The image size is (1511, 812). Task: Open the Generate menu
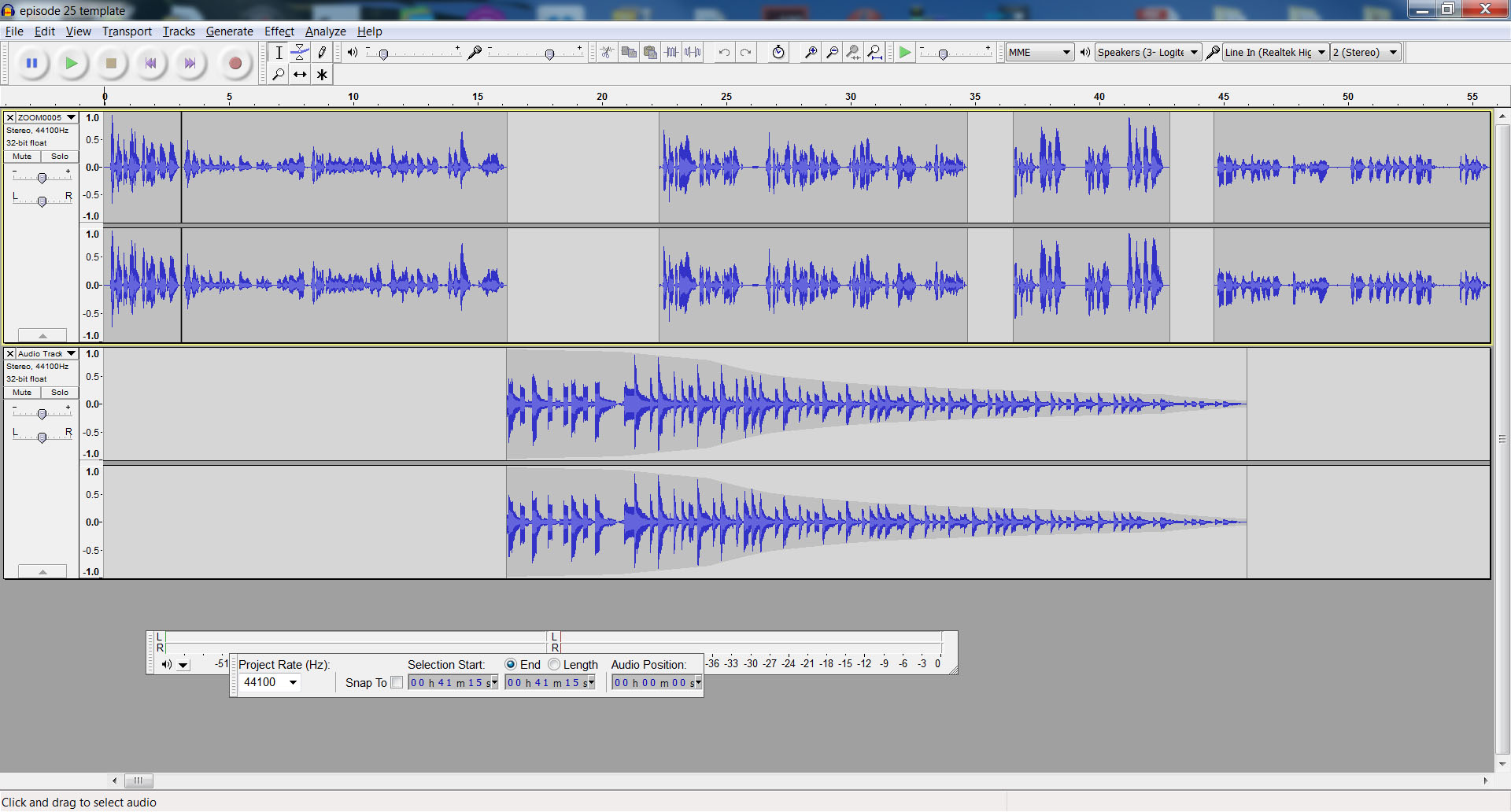click(x=229, y=31)
